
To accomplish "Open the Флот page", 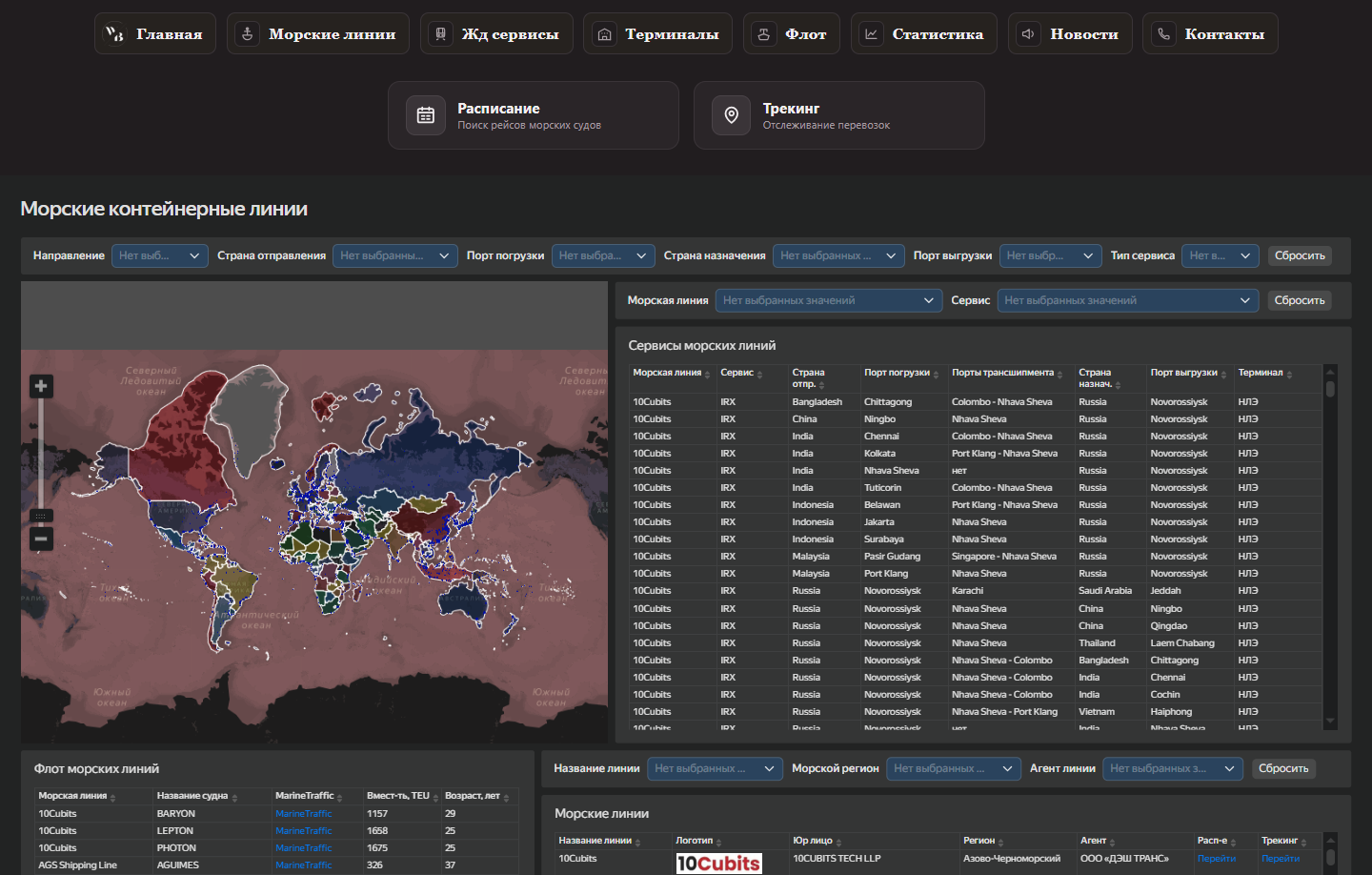I will point(792,33).
